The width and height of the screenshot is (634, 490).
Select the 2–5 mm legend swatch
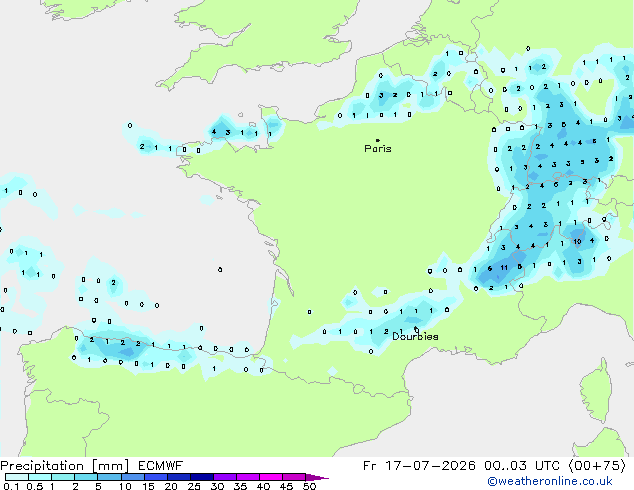coord(86,477)
